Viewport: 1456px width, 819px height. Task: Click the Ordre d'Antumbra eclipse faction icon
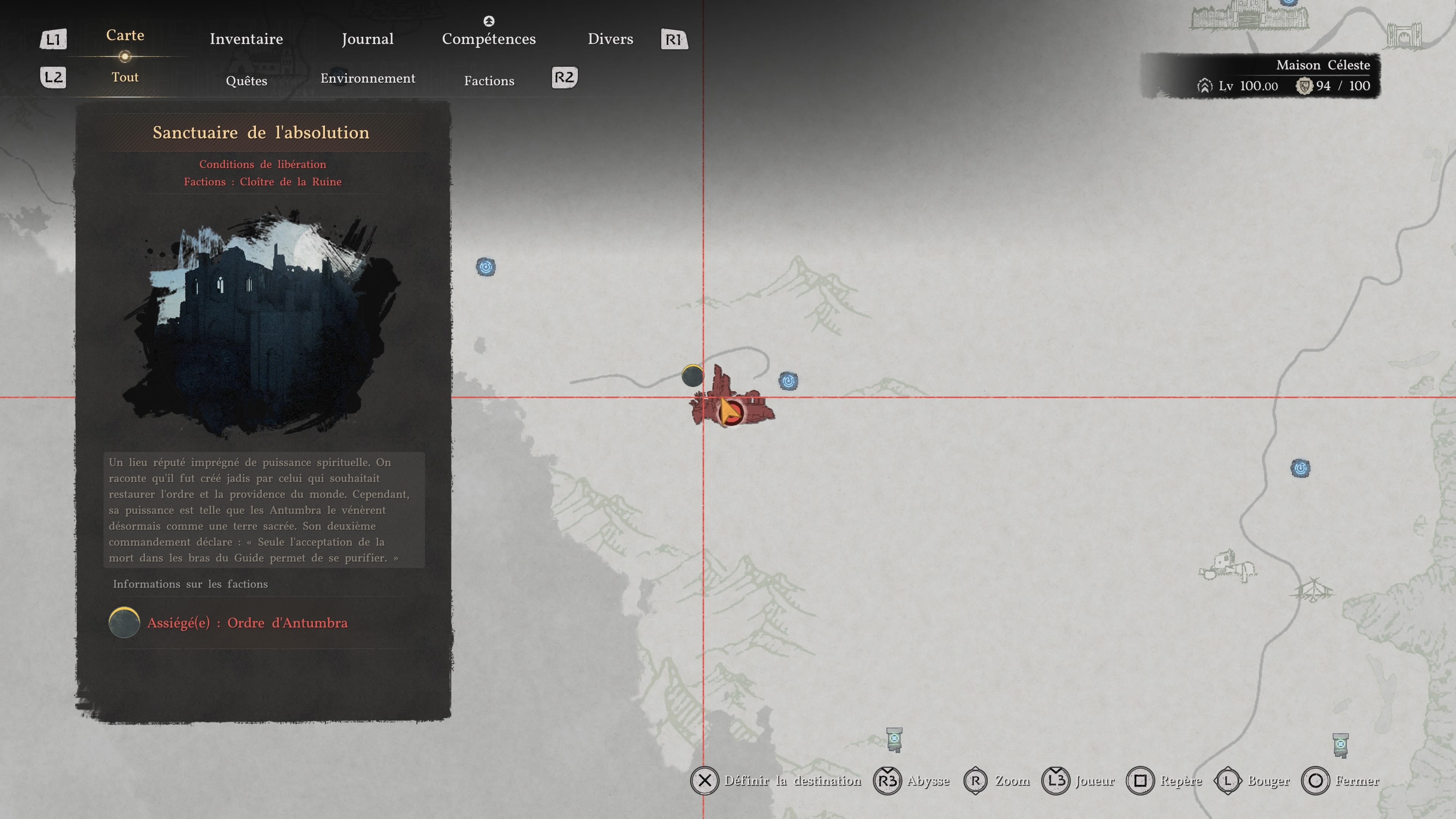click(124, 622)
